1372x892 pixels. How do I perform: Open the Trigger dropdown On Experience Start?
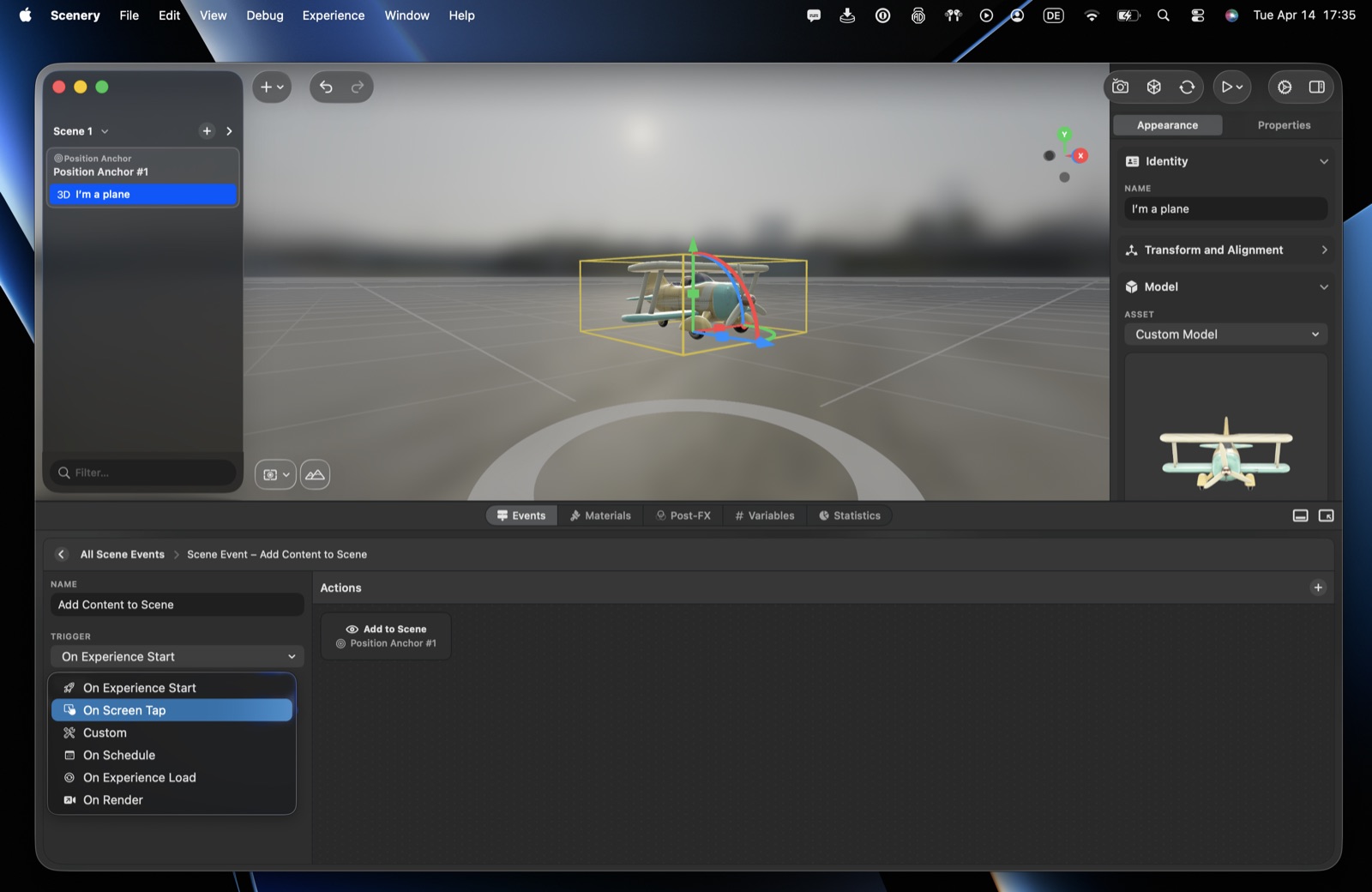click(178, 657)
